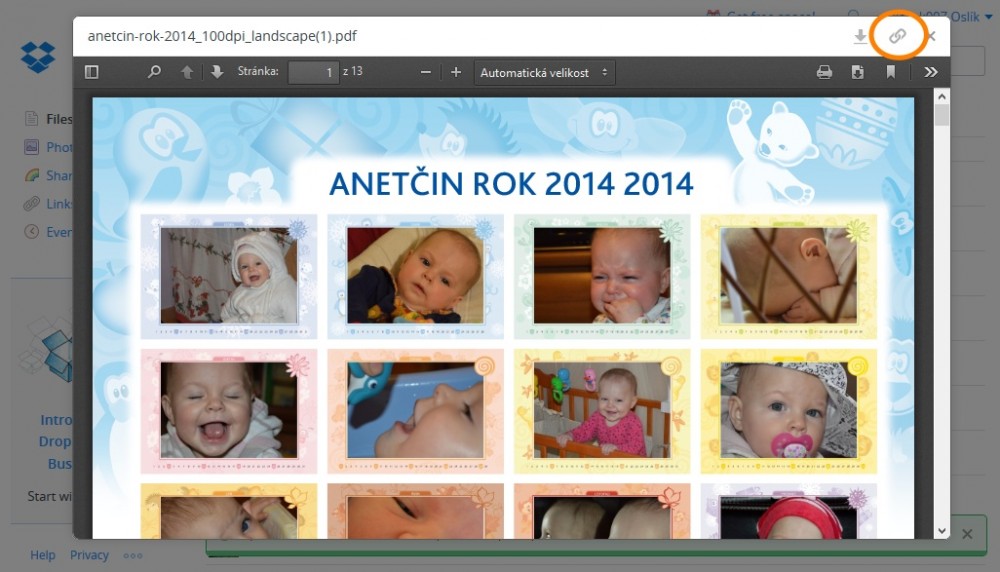Open the find-in-document magnifier tool
The image size is (1000, 572).
pyautogui.click(x=154, y=72)
